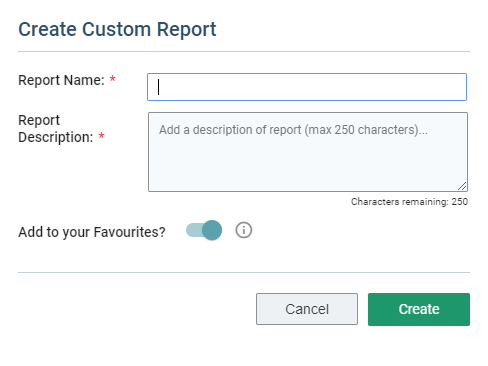The width and height of the screenshot is (488, 366).
Task: Dismiss dialog with the Cancel button
Action: (307, 309)
